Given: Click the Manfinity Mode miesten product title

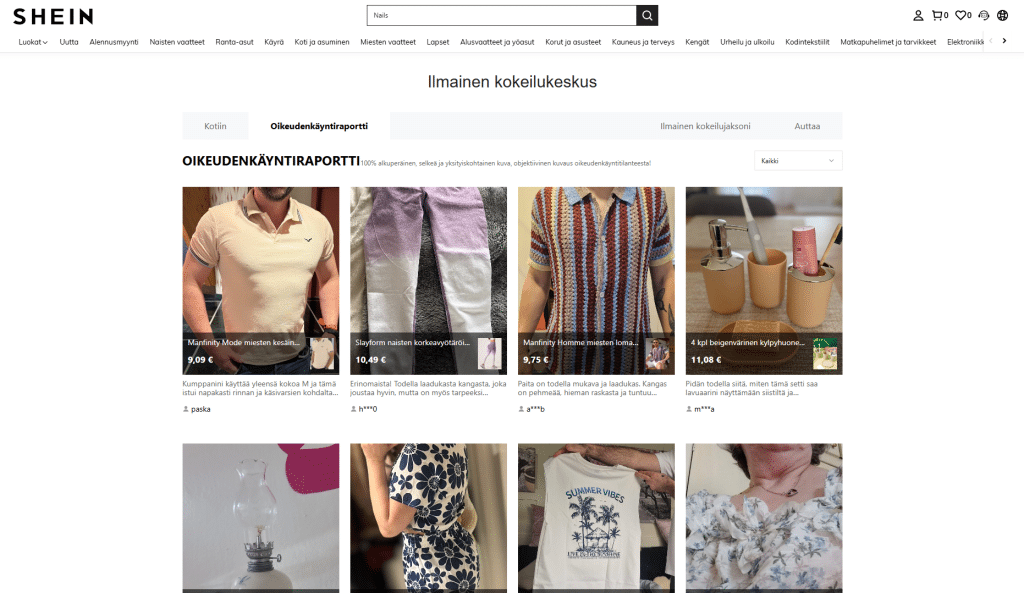Looking at the screenshot, I should pos(244,342).
